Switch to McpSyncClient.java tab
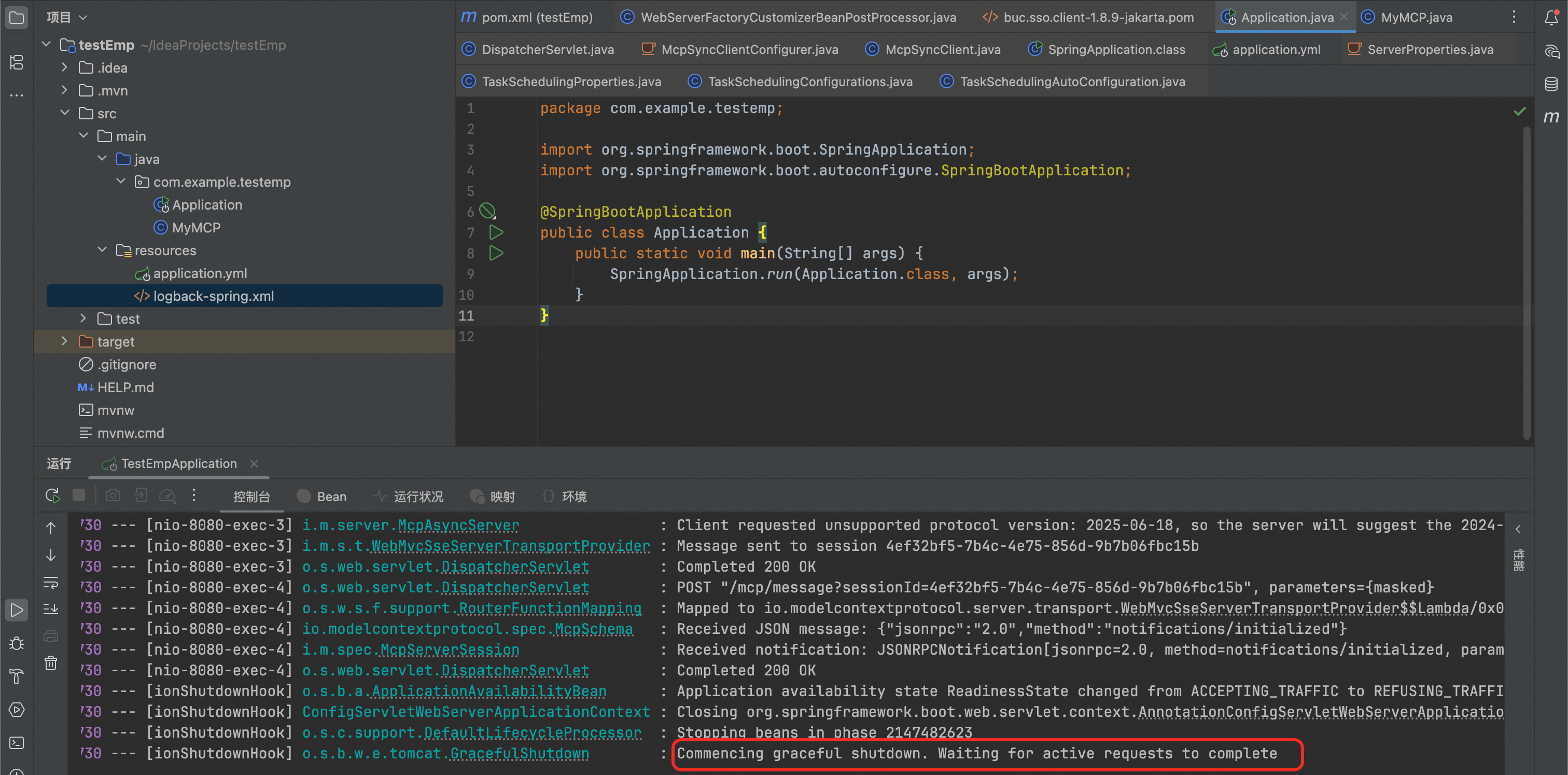This screenshot has width=1568, height=775. click(933, 49)
